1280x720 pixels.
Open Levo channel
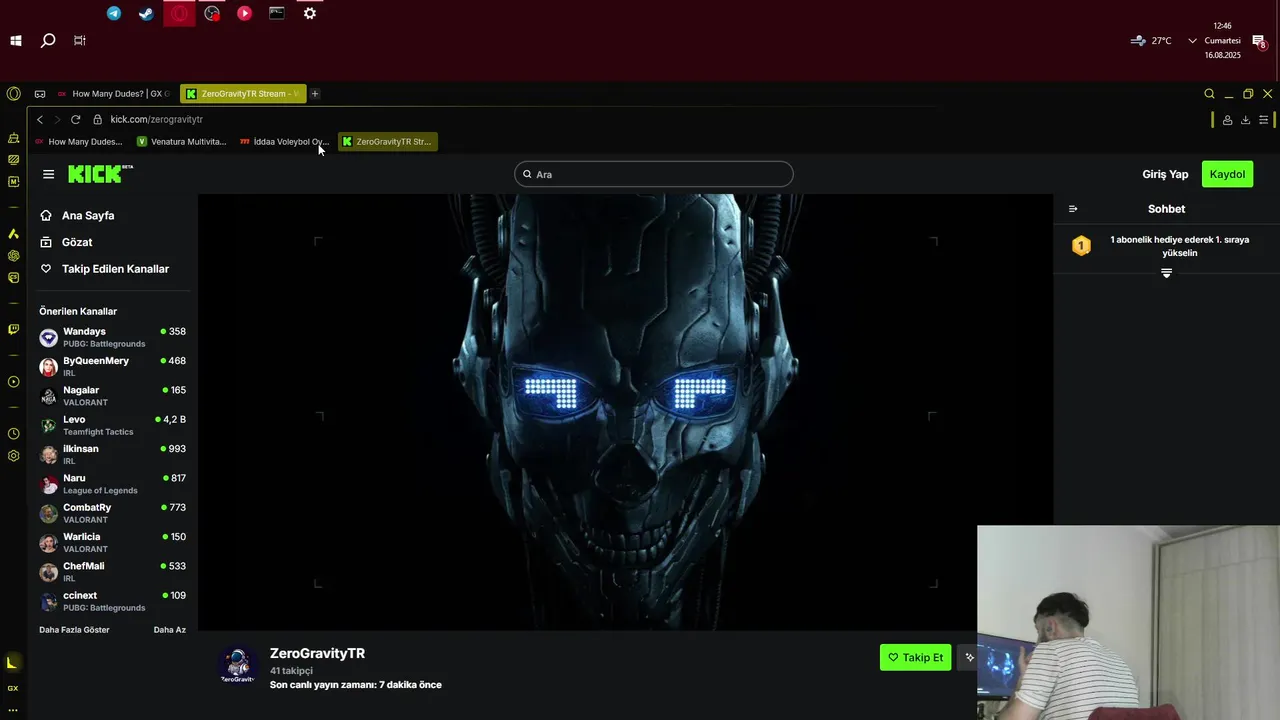tap(112, 425)
